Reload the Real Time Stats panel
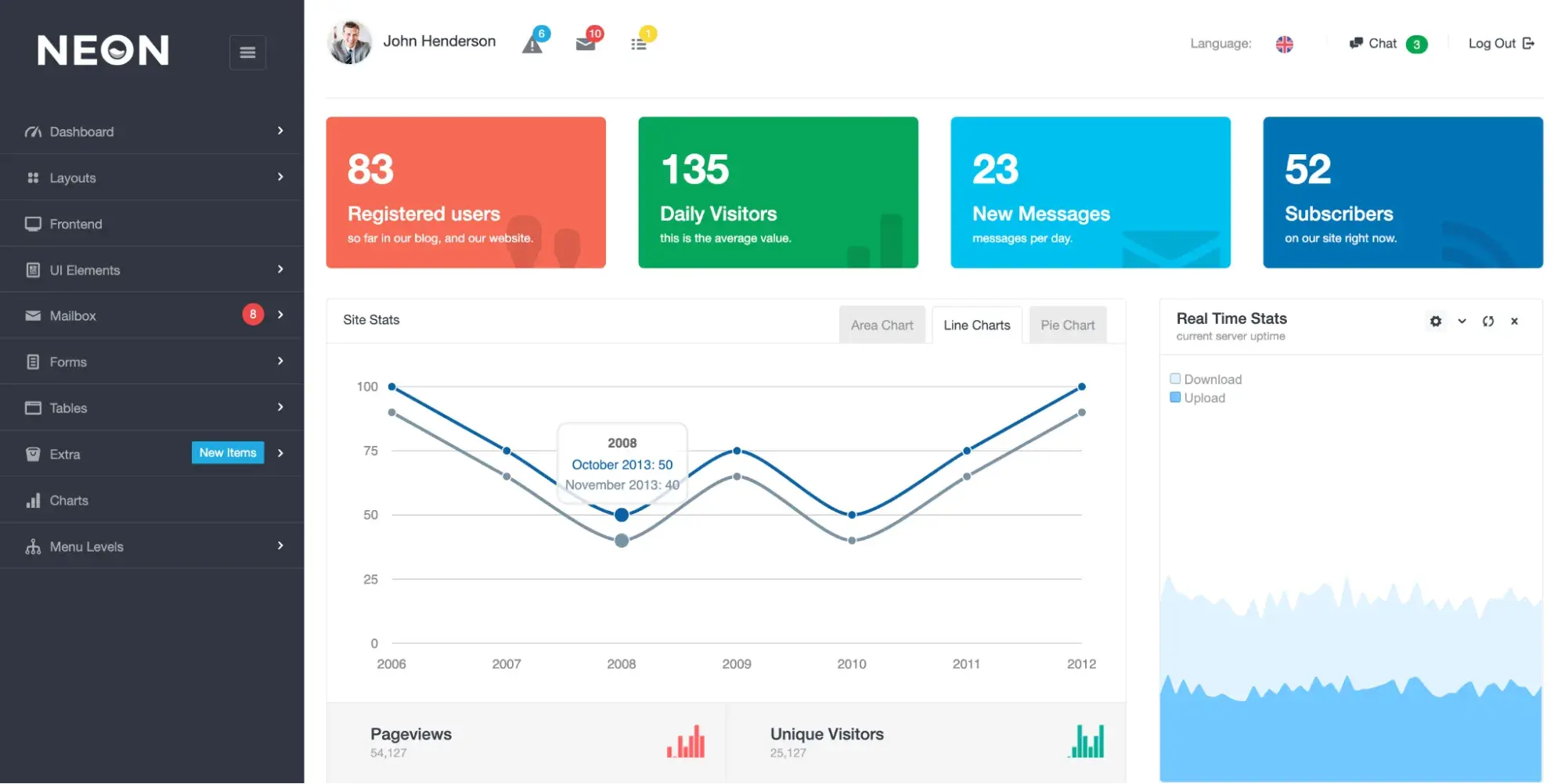 coord(1487,322)
